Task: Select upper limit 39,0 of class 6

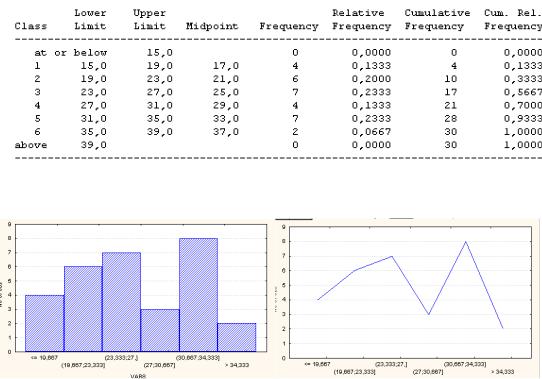Action: (x=159, y=132)
